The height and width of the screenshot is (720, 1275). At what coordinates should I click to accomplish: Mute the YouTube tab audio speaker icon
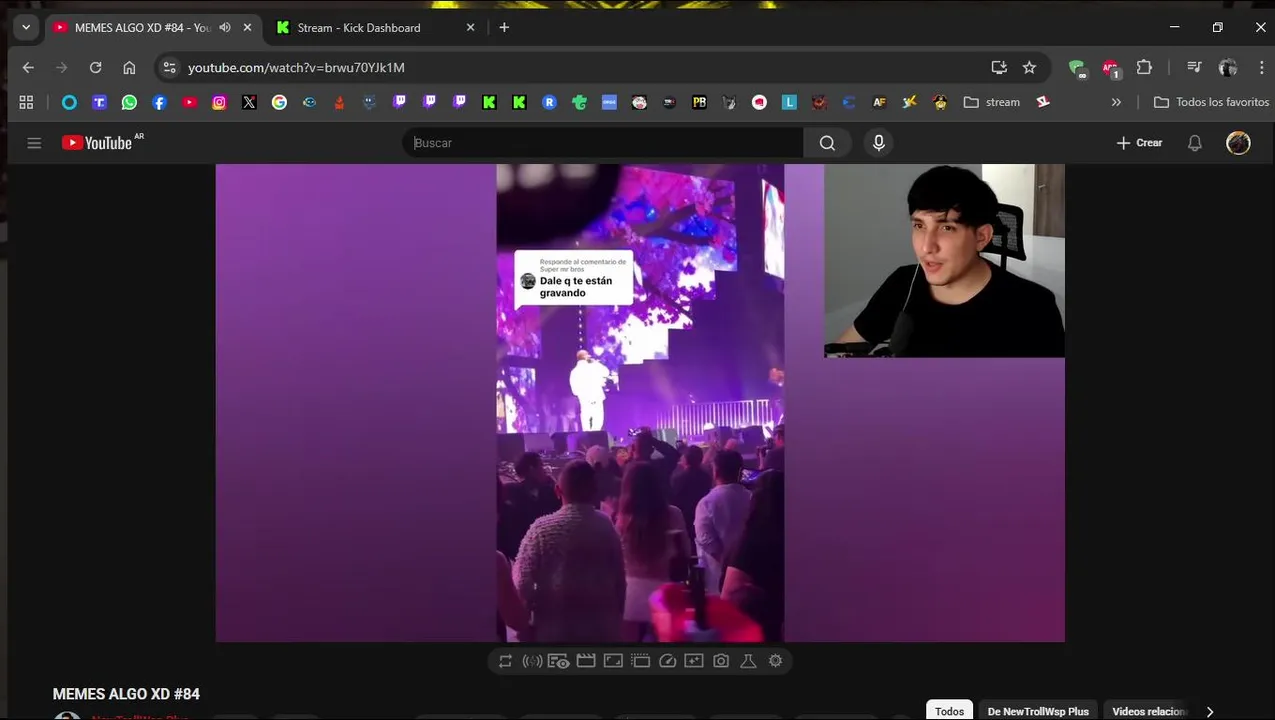pyautogui.click(x=225, y=28)
